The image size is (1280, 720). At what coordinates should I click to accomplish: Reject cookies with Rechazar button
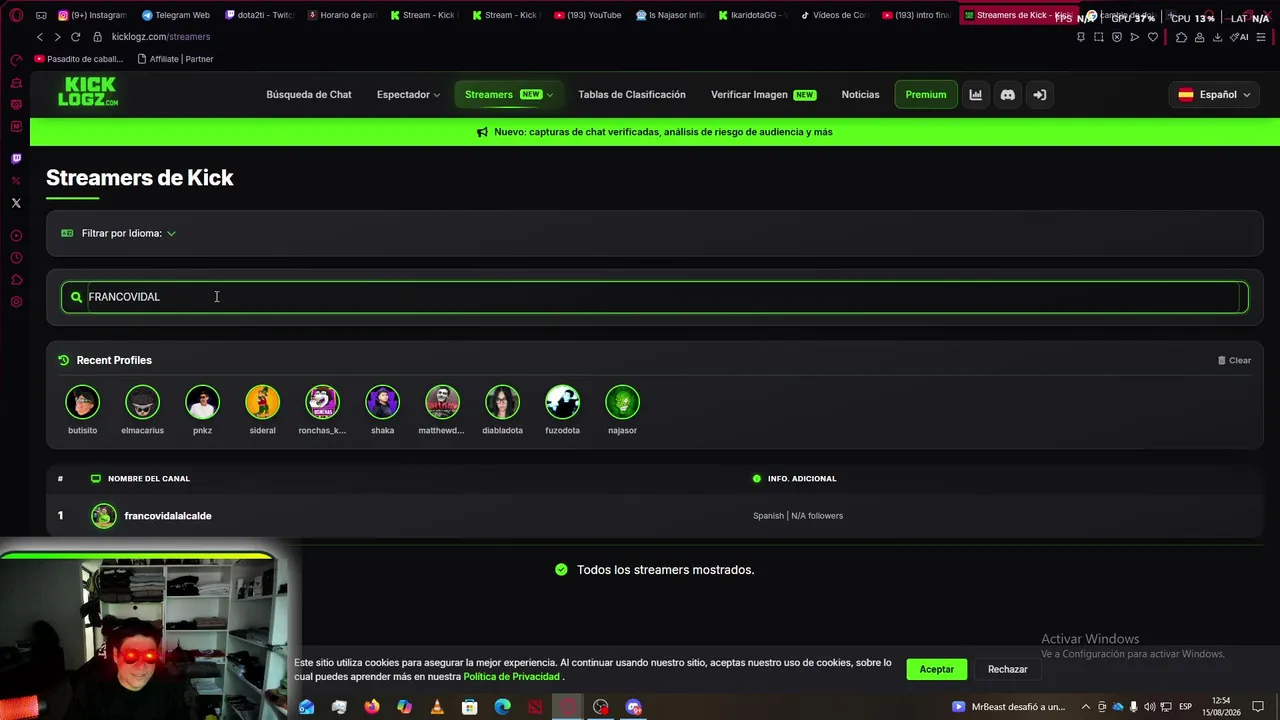[x=1008, y=669]
